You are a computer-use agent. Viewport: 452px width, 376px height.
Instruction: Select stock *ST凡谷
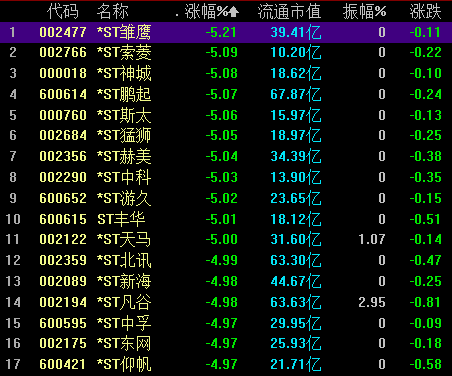(124, 302)
